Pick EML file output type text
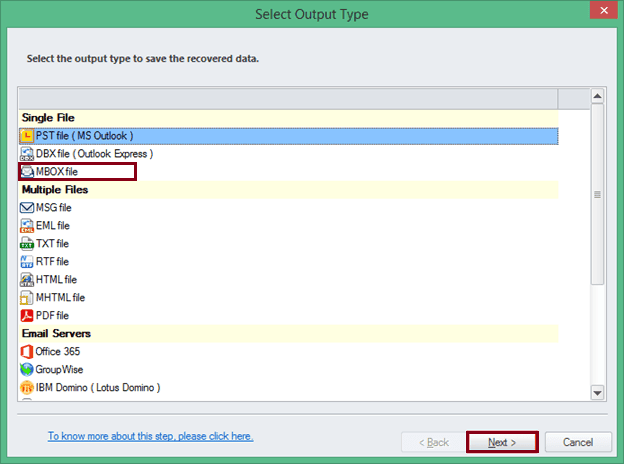 53,226
